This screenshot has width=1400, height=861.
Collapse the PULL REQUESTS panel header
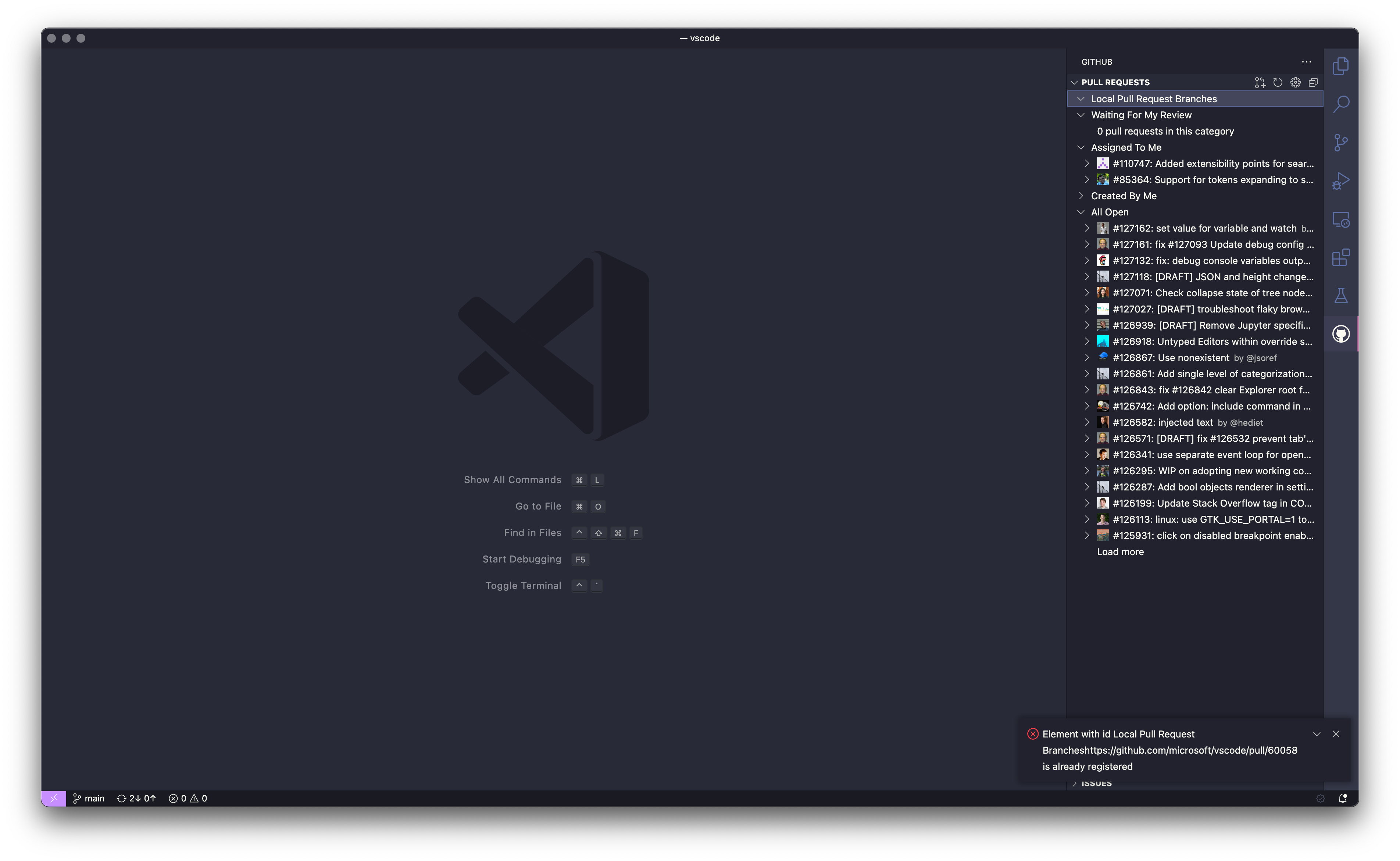(1074, 82)
